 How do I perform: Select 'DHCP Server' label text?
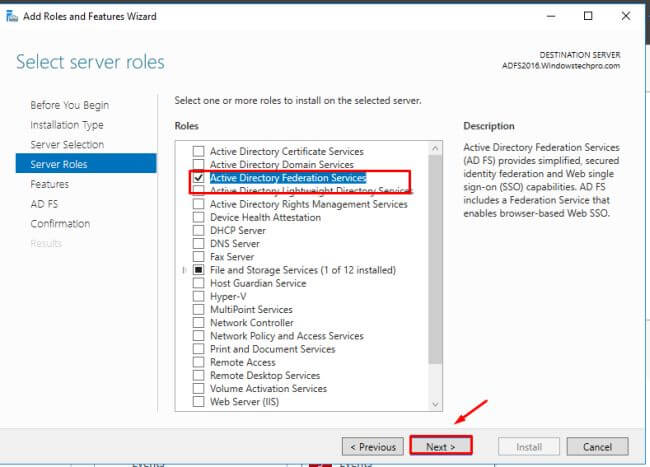(x=238, y=230)
